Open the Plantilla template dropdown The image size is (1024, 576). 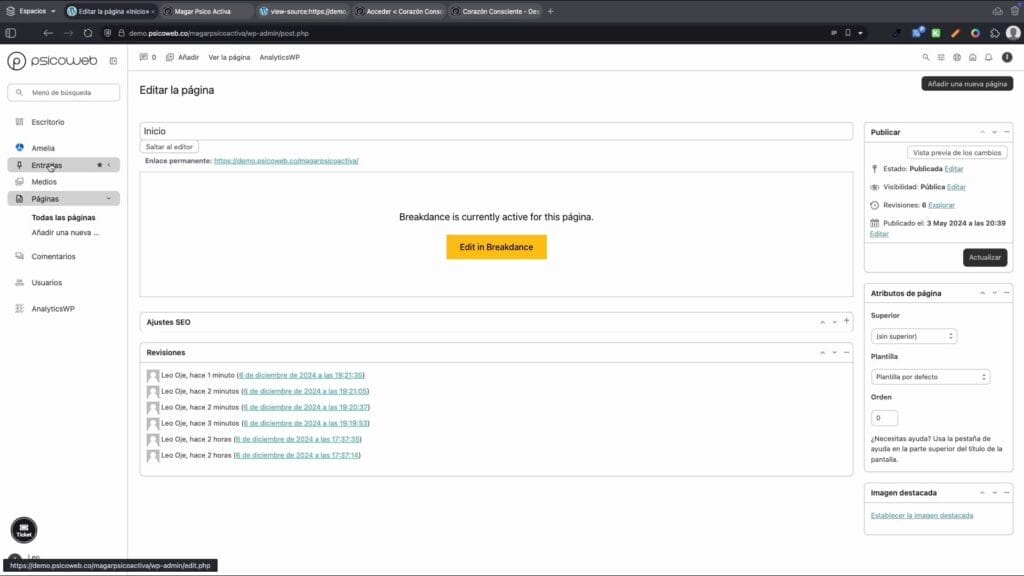point(930,377)
